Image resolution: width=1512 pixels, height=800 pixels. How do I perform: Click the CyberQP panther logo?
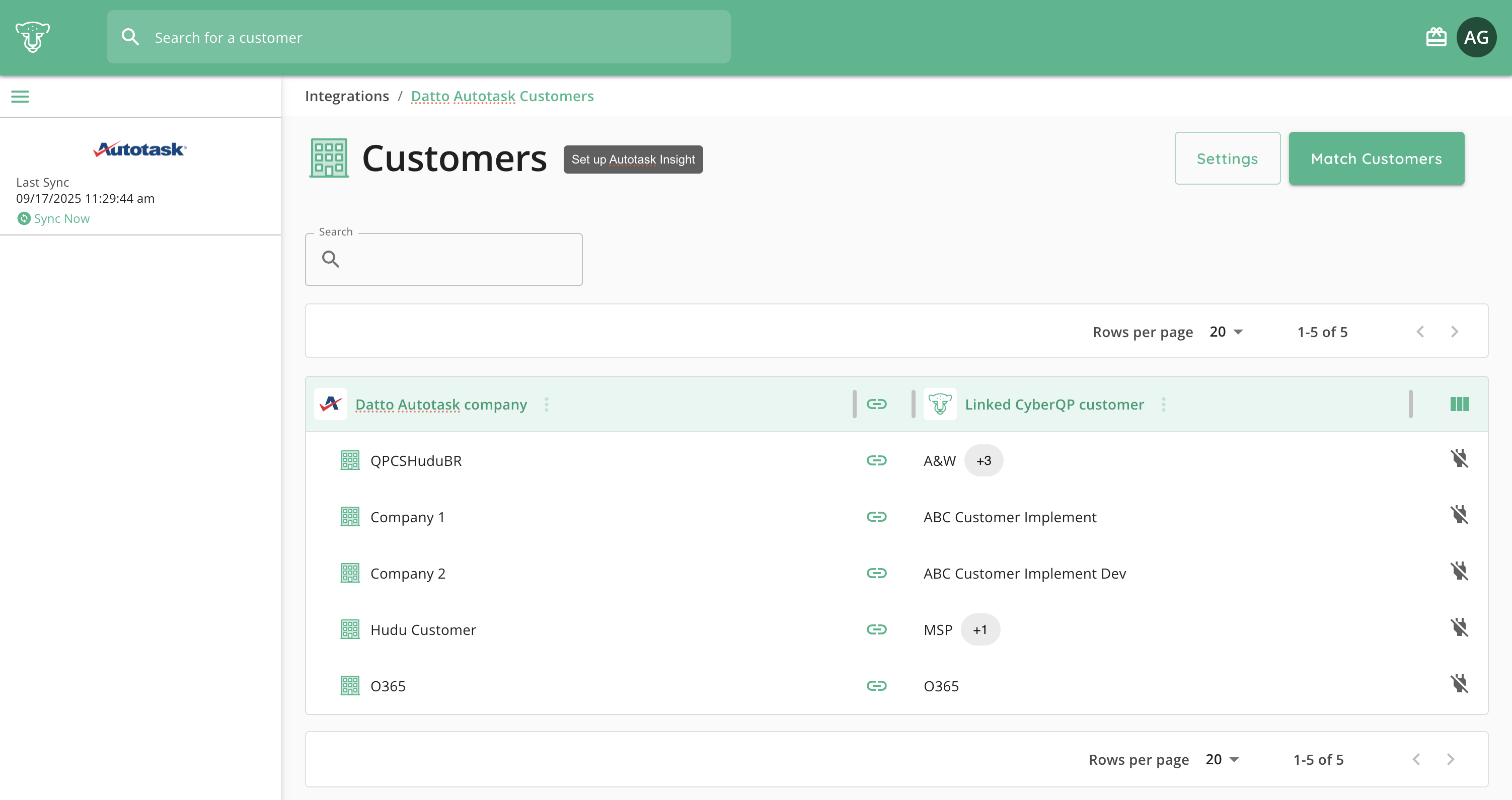[x=33, y=37]
